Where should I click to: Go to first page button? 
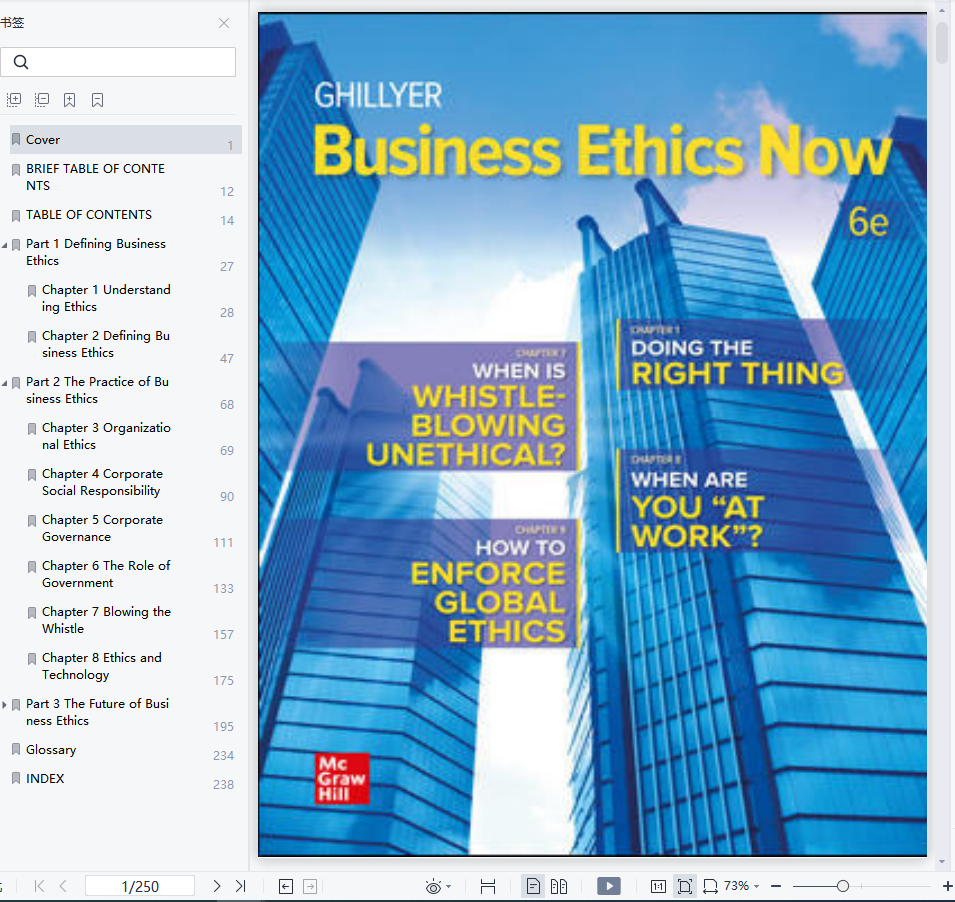coord(40,886)
